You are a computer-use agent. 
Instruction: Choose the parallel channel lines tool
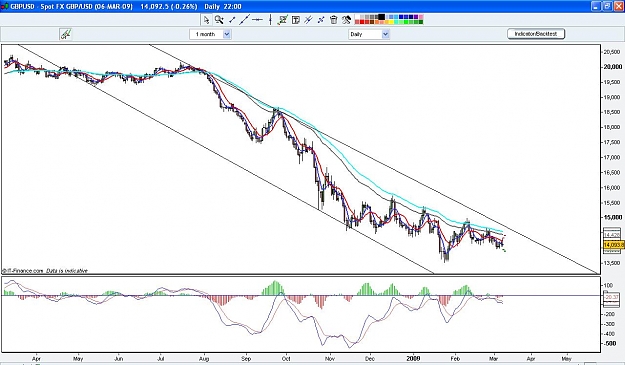pos(308,20)
